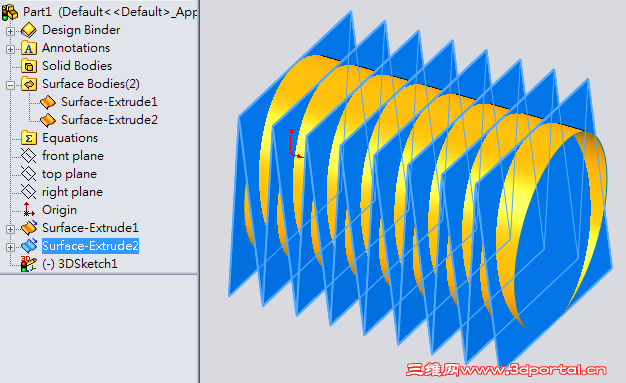
Task: Click the highlighted Surface-Extrude2 feature icon
Action: (29, 246)
